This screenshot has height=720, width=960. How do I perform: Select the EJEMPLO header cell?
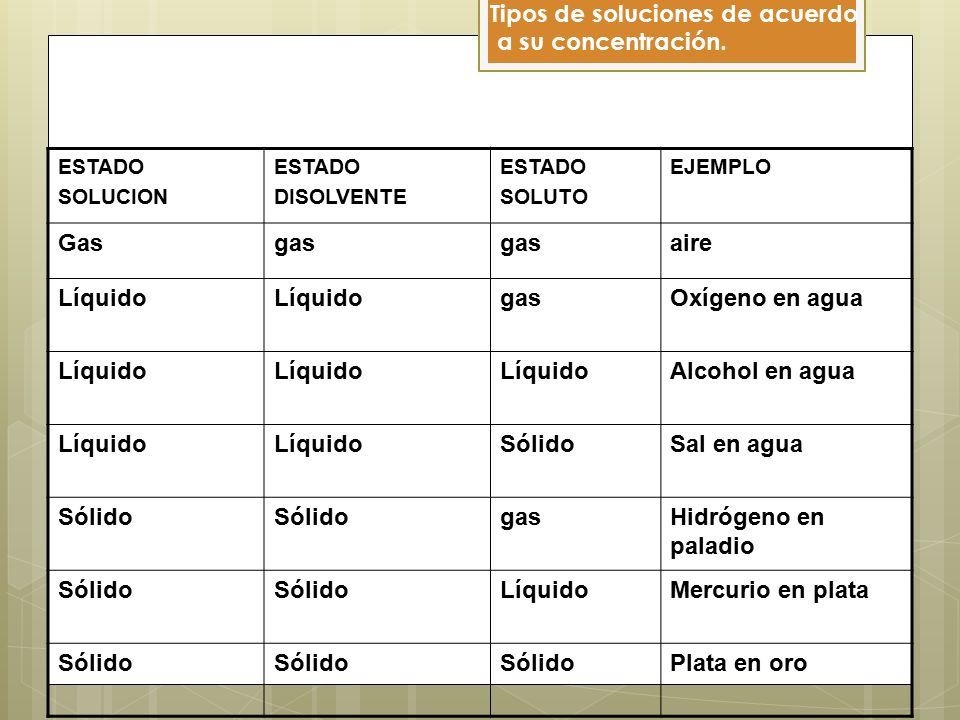click(x=786, y=186)
